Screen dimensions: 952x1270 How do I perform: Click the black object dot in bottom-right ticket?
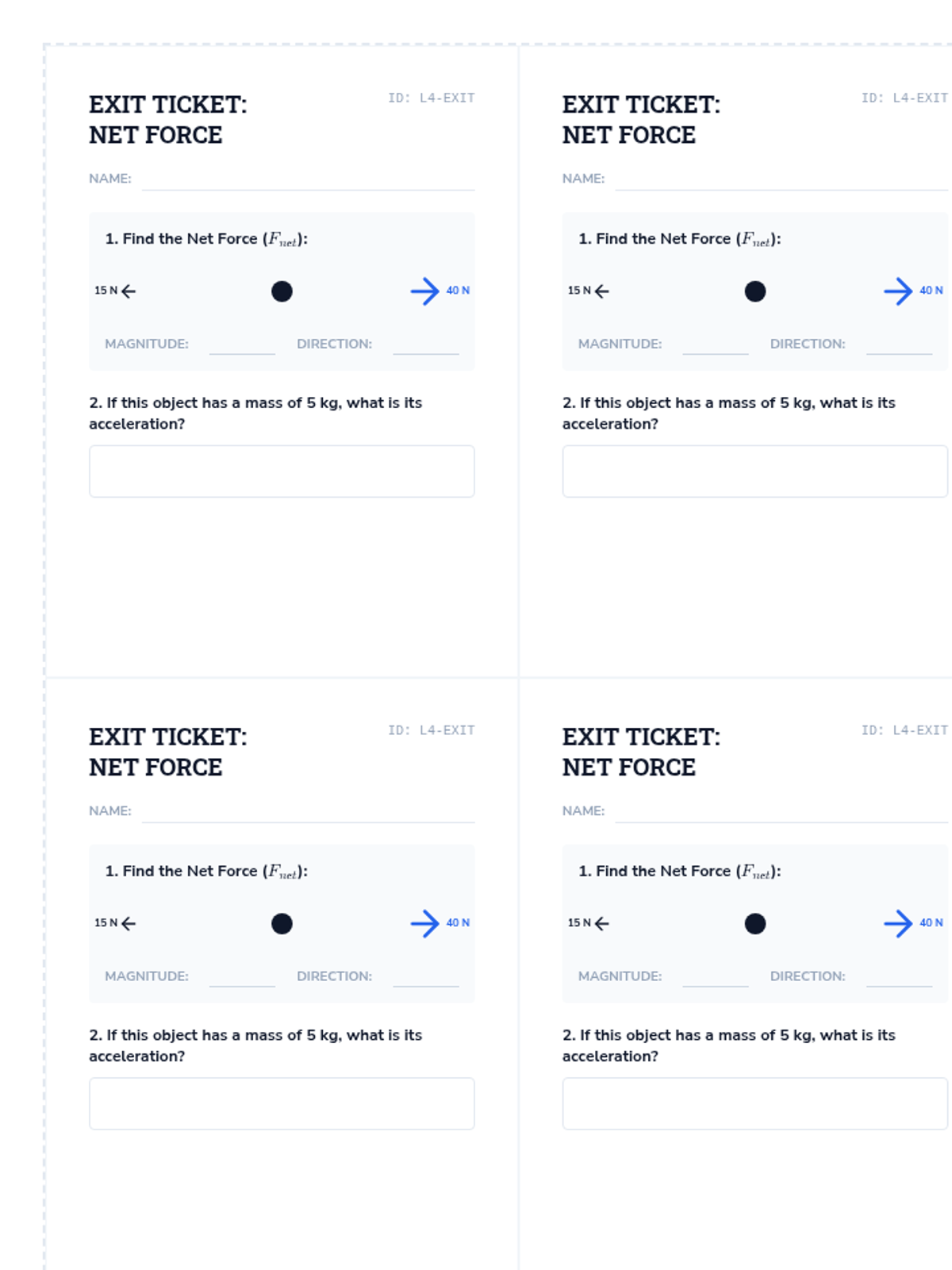point(755,923)
